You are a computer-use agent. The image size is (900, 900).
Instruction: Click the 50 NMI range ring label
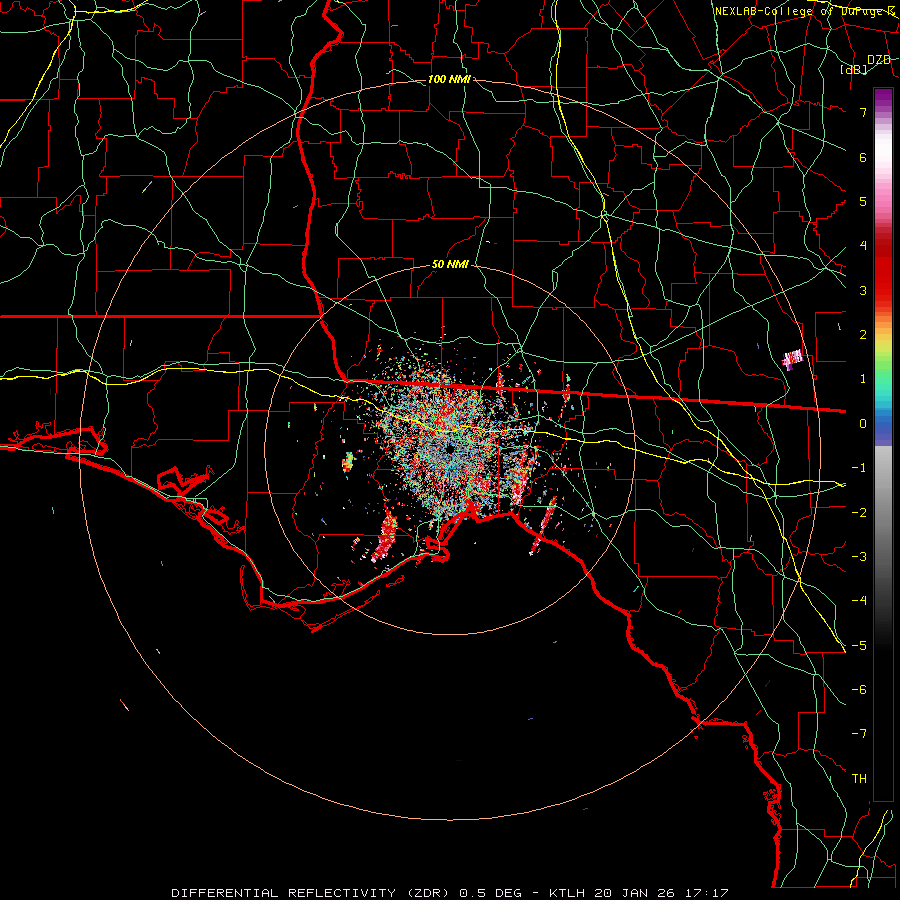click(450, 265)
